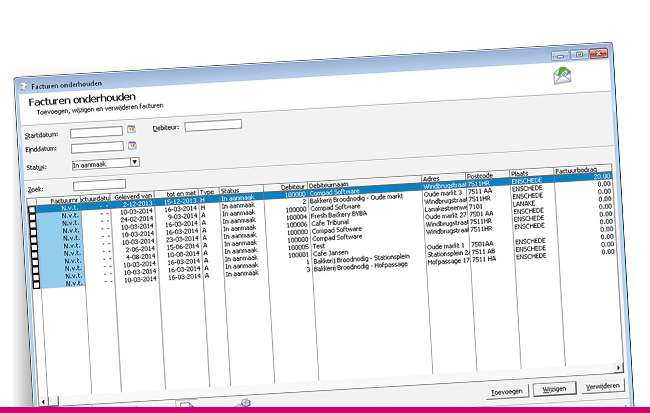650x413 pixels.
Task: Sort by the Debiteurnaam column header
Action: pos(364,182)
